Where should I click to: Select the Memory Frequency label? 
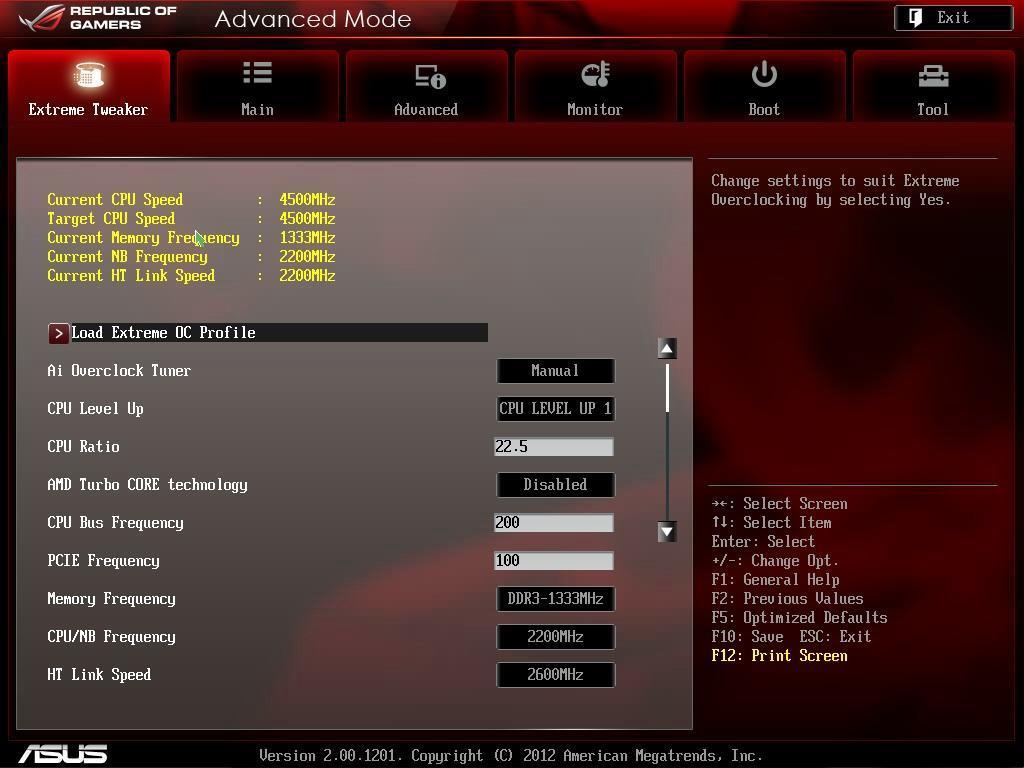[x=111, y=598]
